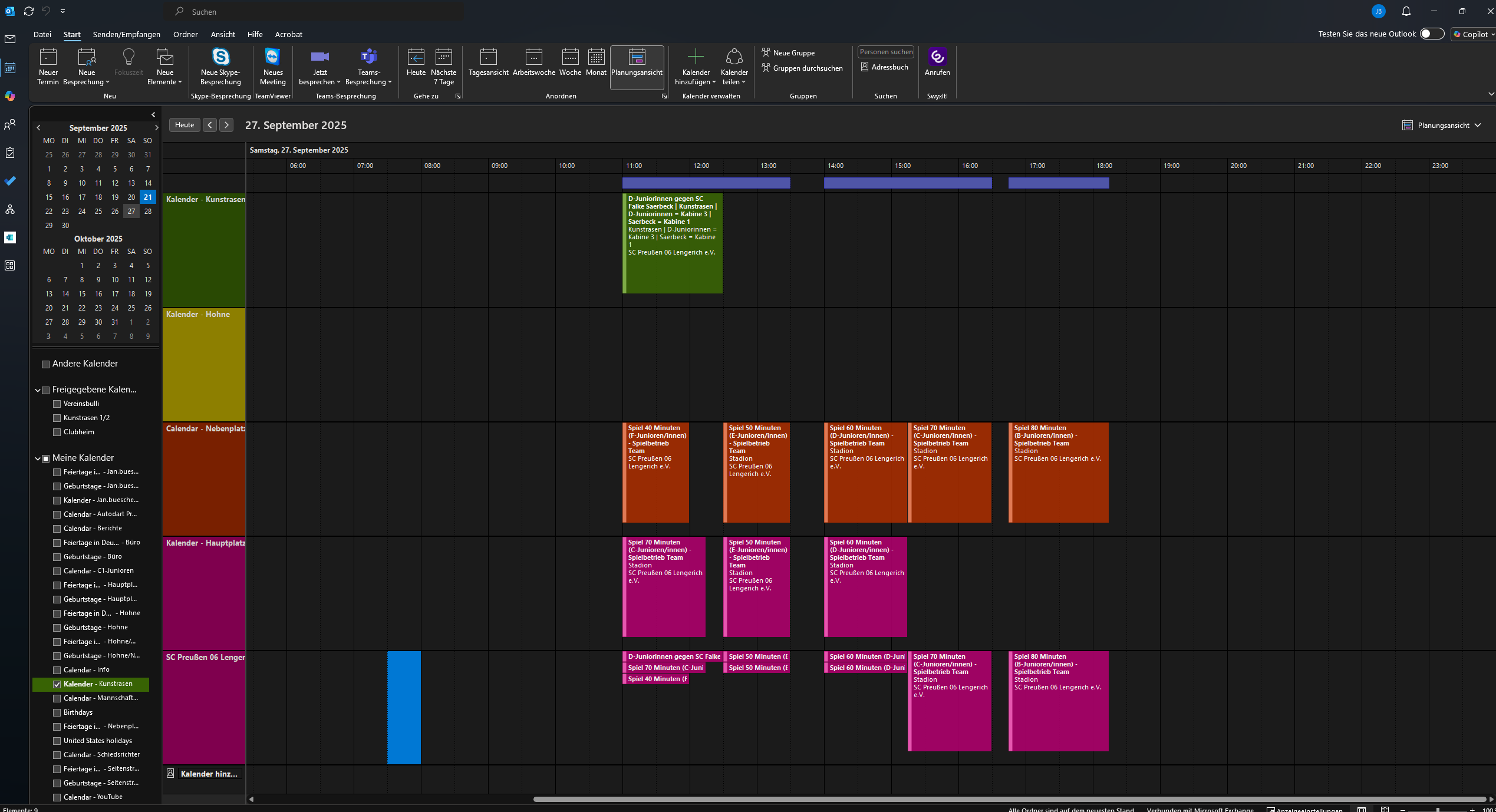This screenshot has width=1496, height=812.
Task: Click the Neuer Termin icon
Action: point(48,58)
